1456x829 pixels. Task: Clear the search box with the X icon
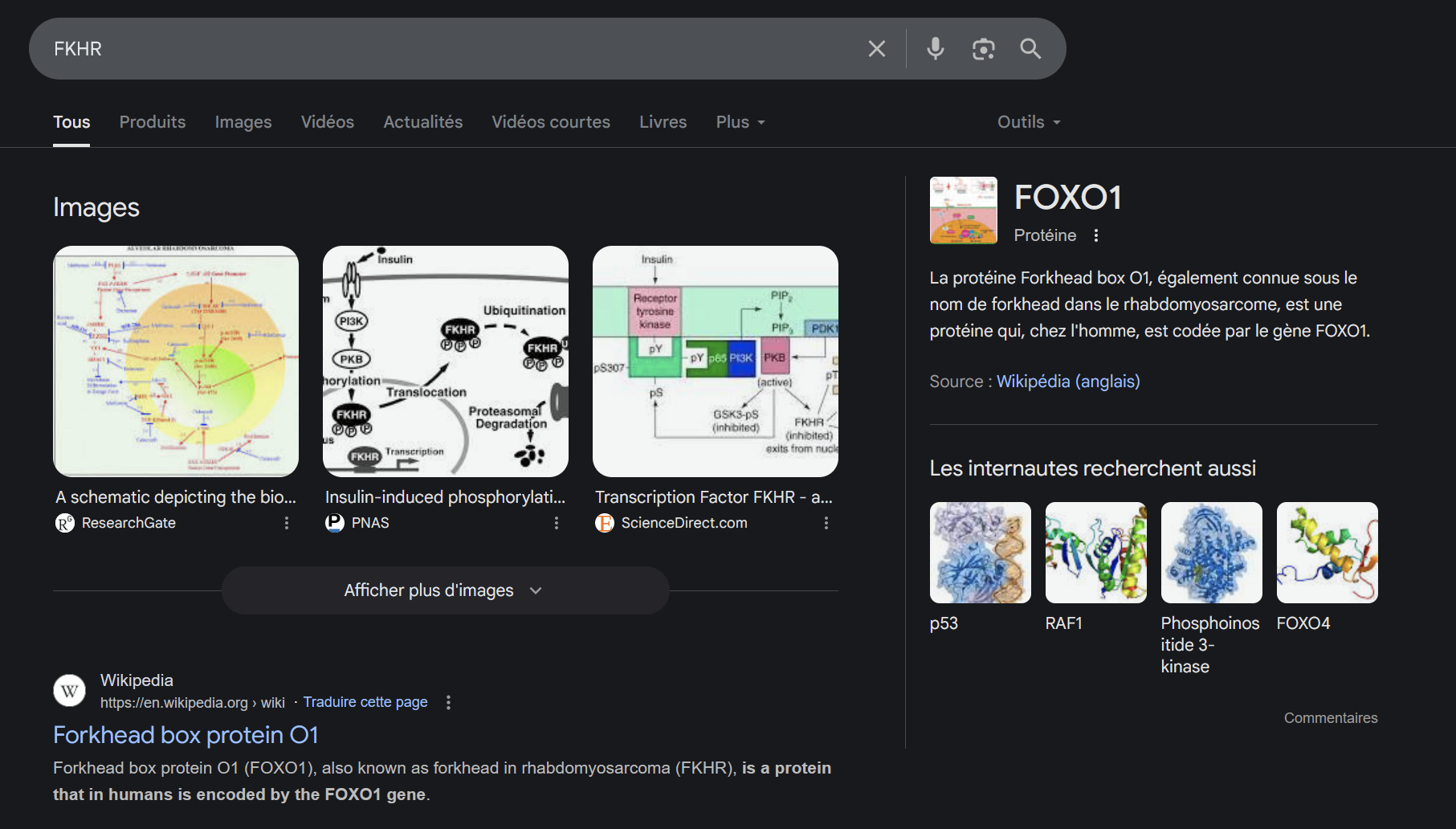[877, 49]
